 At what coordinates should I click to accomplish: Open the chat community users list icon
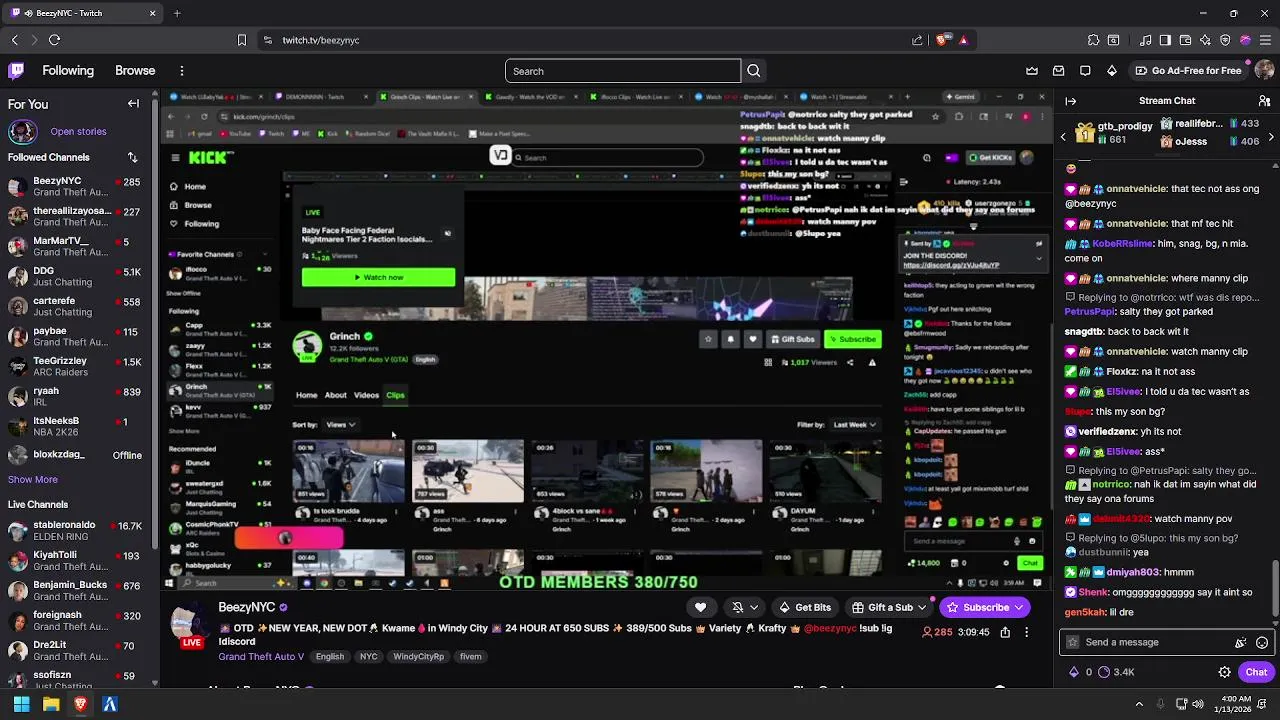point(1264,101)
